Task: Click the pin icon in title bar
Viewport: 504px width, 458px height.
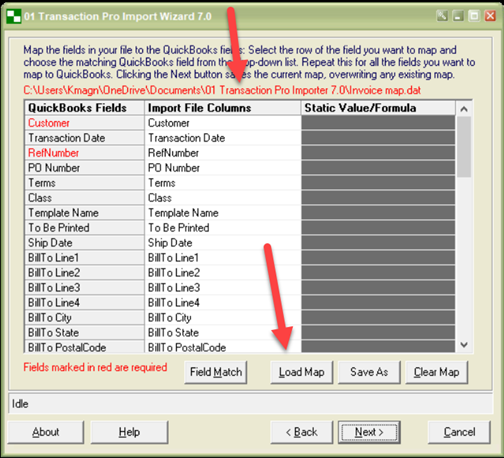Action: (442, 16)
